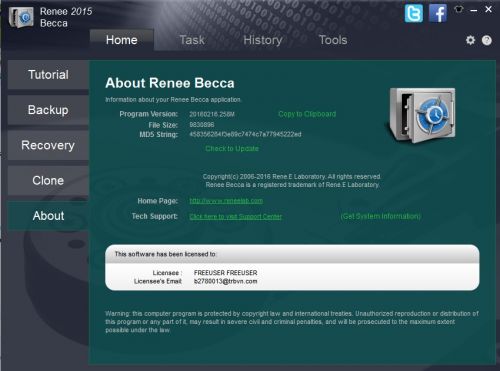Click the Renee Becca logo in title bar

point(21,17)
